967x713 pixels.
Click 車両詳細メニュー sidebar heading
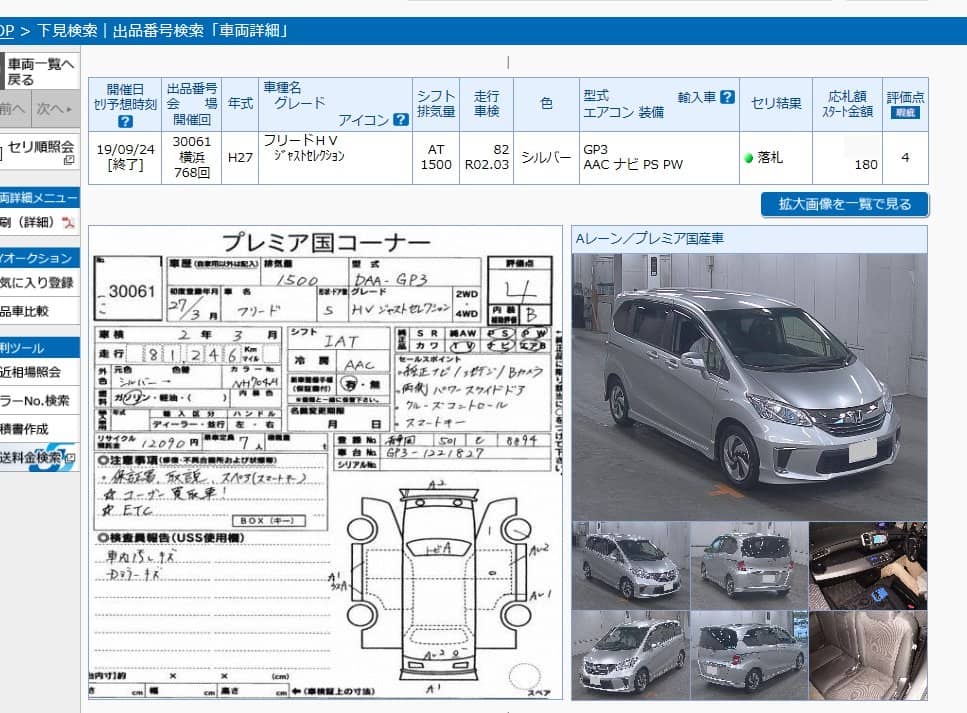39,197
